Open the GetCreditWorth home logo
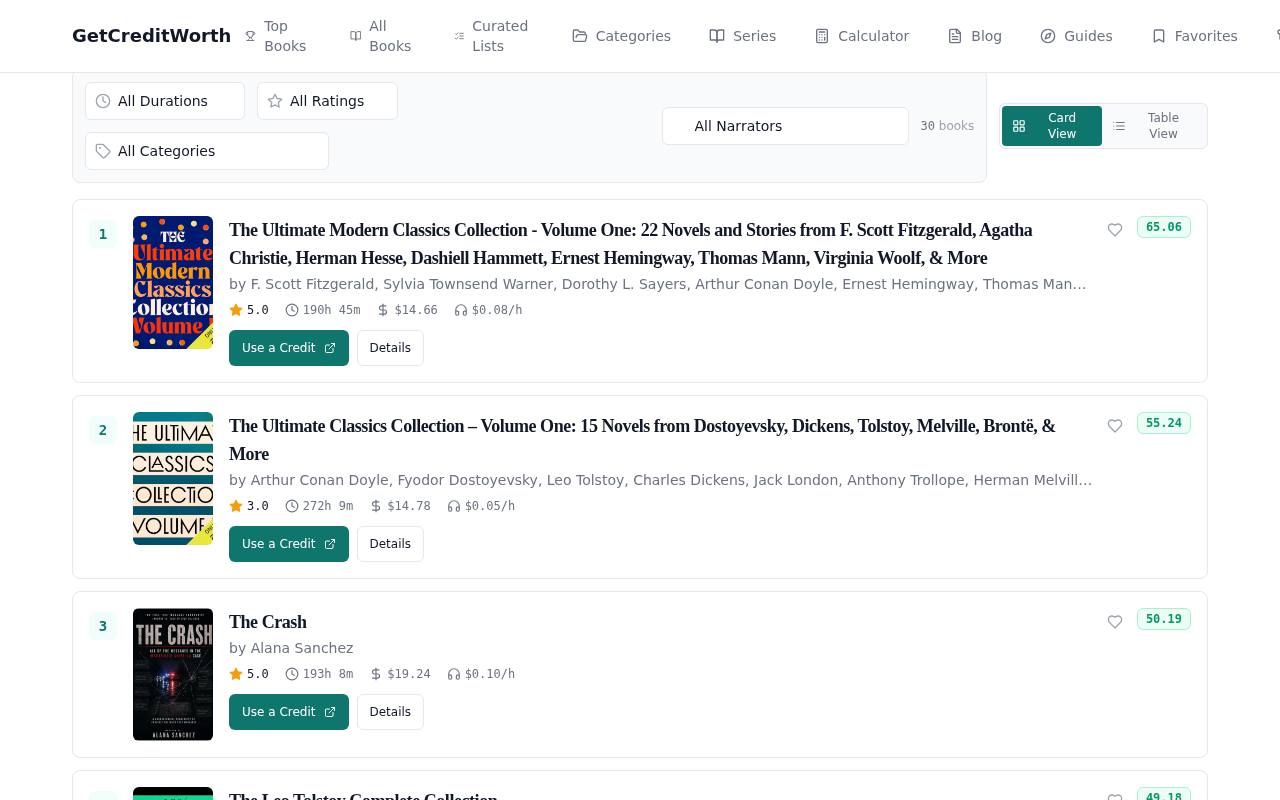Viewport: 1280px width, 800px height. 151,36
